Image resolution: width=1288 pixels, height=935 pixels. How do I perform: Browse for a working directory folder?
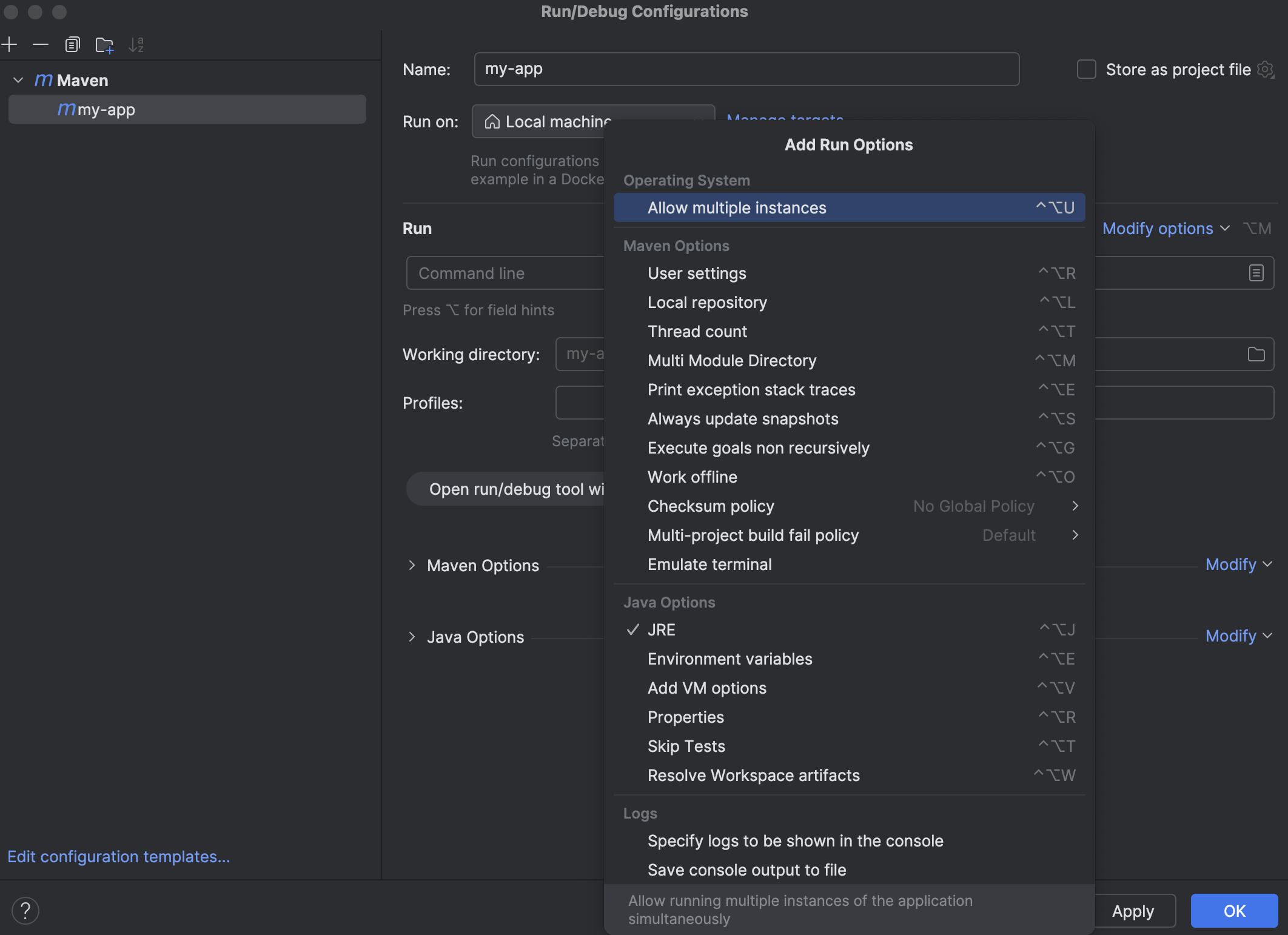coord(1256,354)
